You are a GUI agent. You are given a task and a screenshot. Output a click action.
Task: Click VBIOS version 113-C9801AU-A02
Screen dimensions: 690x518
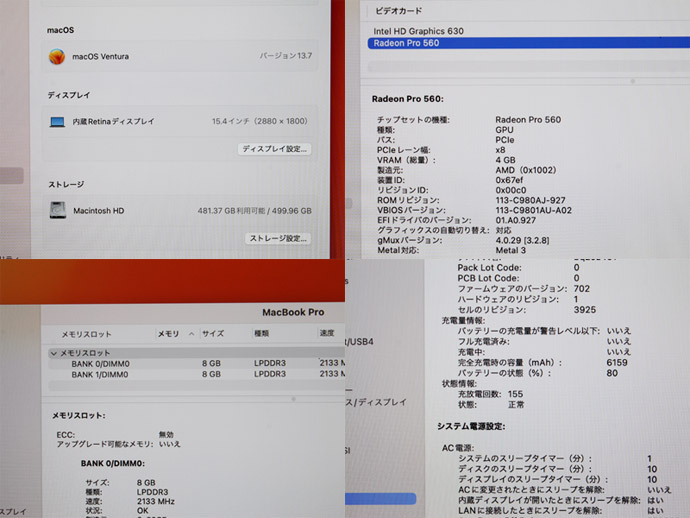tap(533, 210)
